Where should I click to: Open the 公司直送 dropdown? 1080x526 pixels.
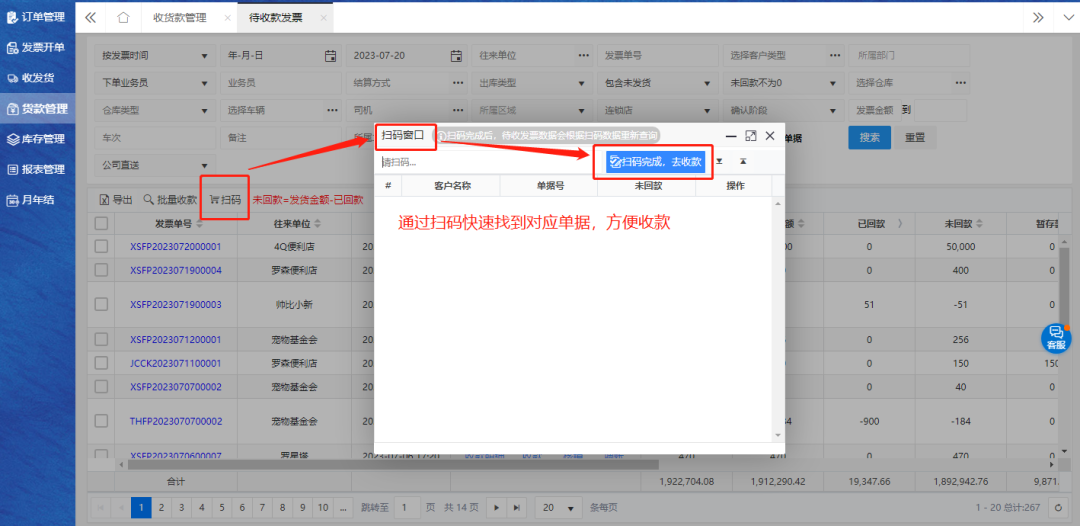coord(204,164)
